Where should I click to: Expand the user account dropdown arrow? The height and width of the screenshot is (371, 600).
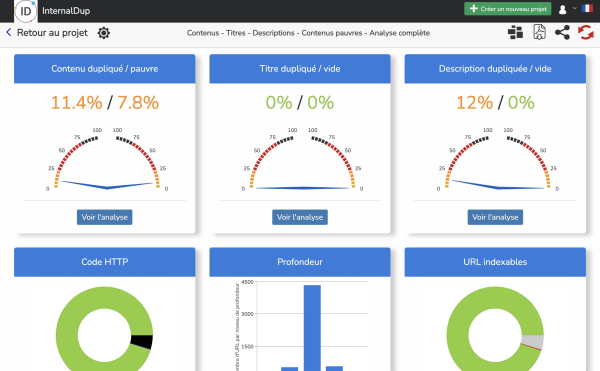tap(574, 8)
